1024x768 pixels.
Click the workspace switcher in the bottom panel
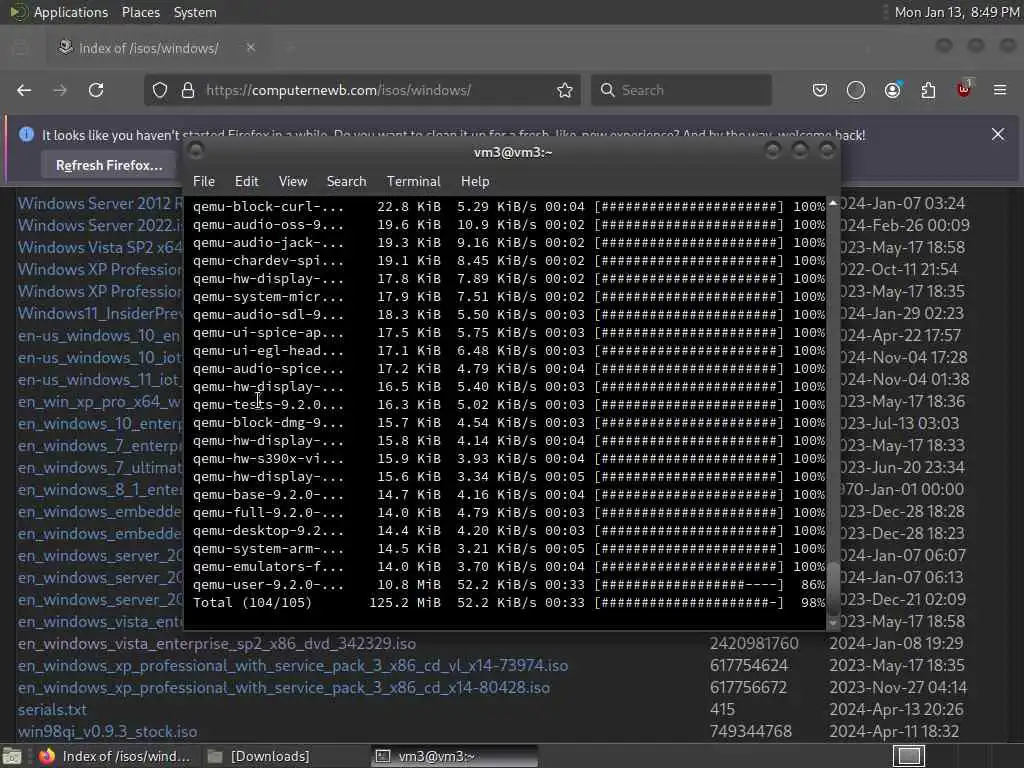[x=909, y=756]
